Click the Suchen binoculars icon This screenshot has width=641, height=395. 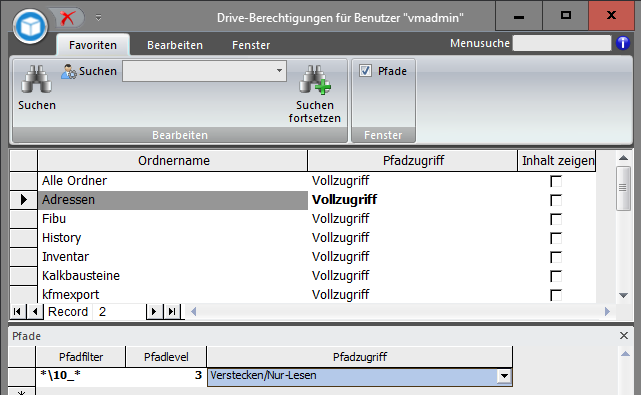pos(36,79)
